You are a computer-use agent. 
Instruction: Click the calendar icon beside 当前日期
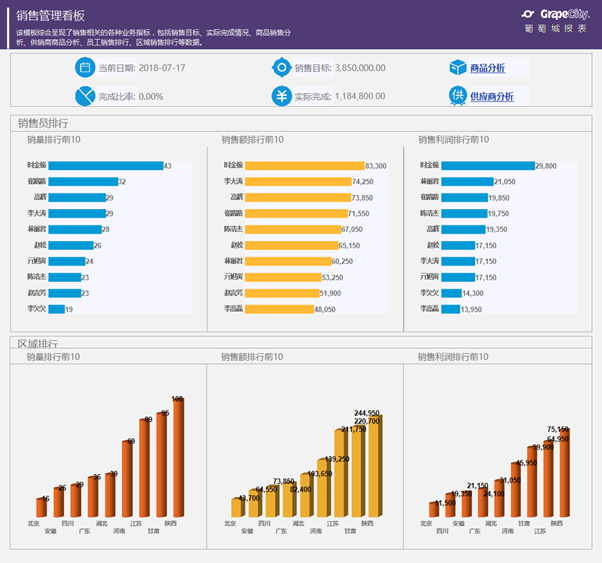[x=85, y=68]
